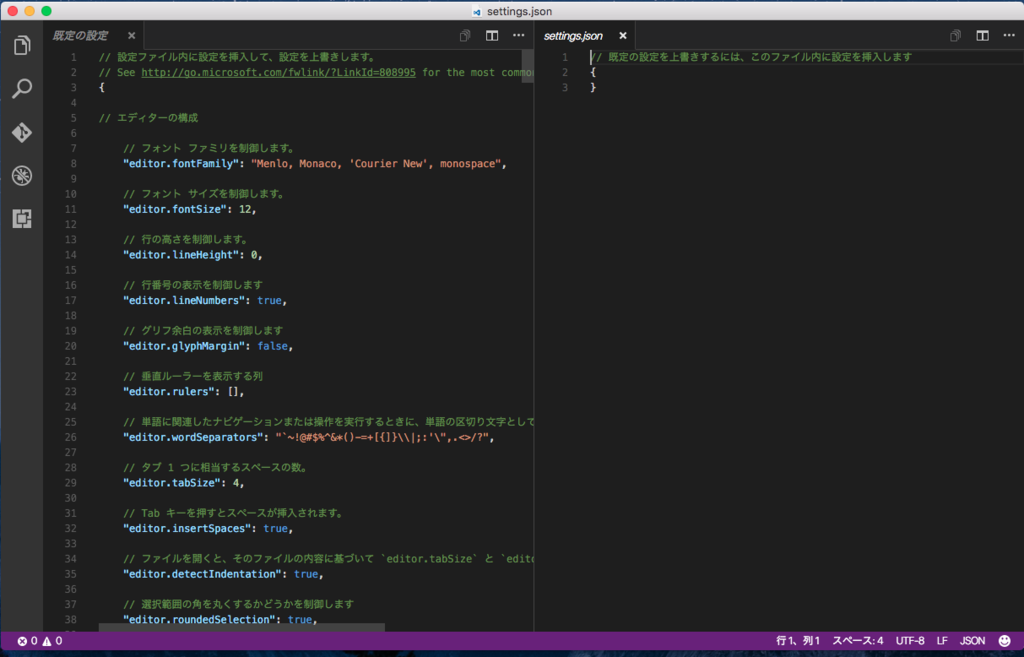
Task: Click the warning icon in status bar
Action: coord(47,641)
